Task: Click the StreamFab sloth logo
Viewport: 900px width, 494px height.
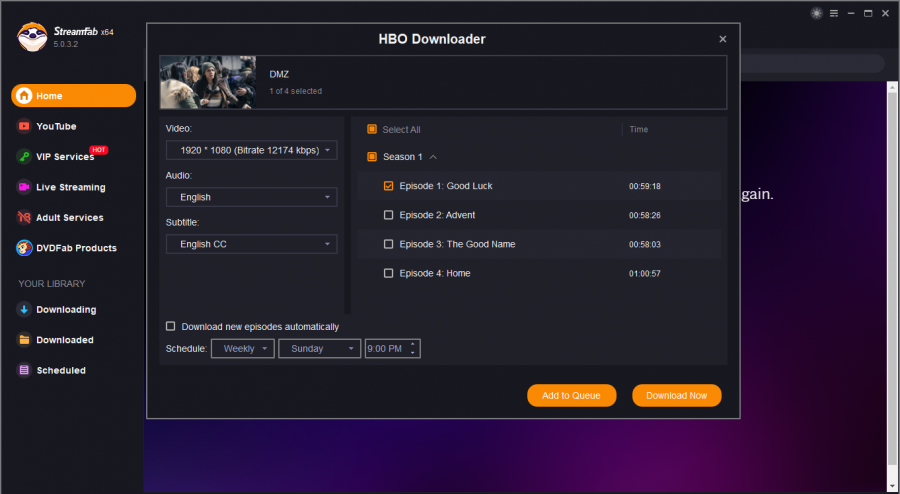Action: click(x=32, y=37)
